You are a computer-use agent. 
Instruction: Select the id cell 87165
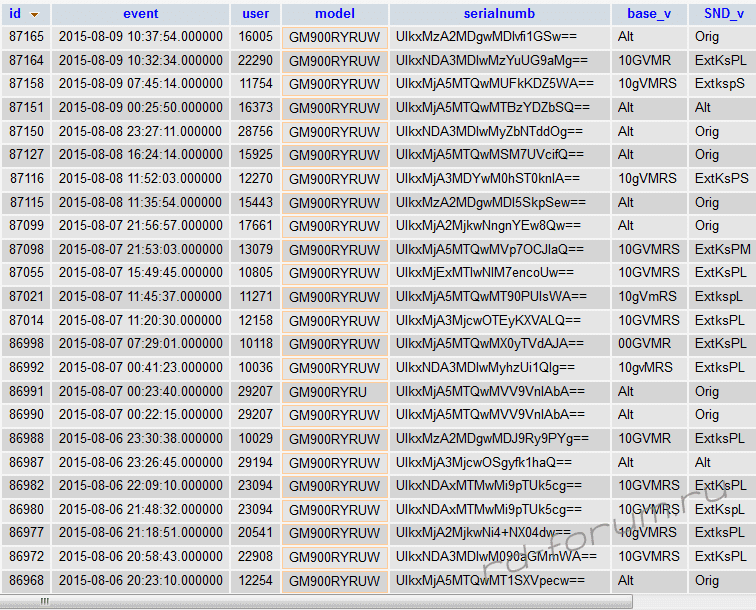pyautogui.click(x=26, y=36)
